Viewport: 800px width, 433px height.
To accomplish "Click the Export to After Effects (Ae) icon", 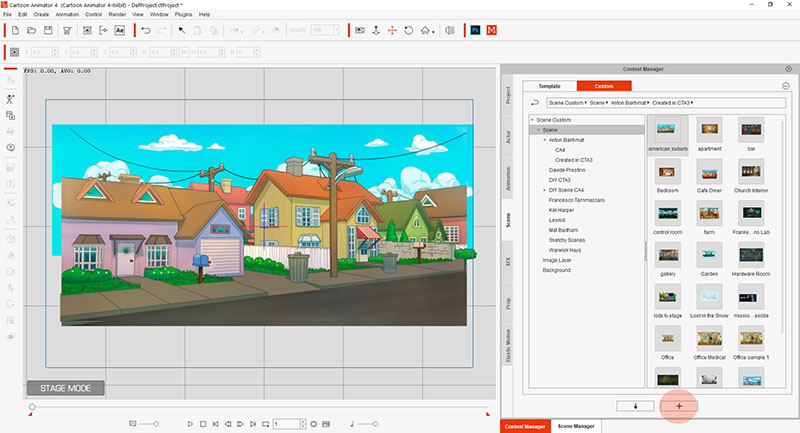I will [119, 31].
